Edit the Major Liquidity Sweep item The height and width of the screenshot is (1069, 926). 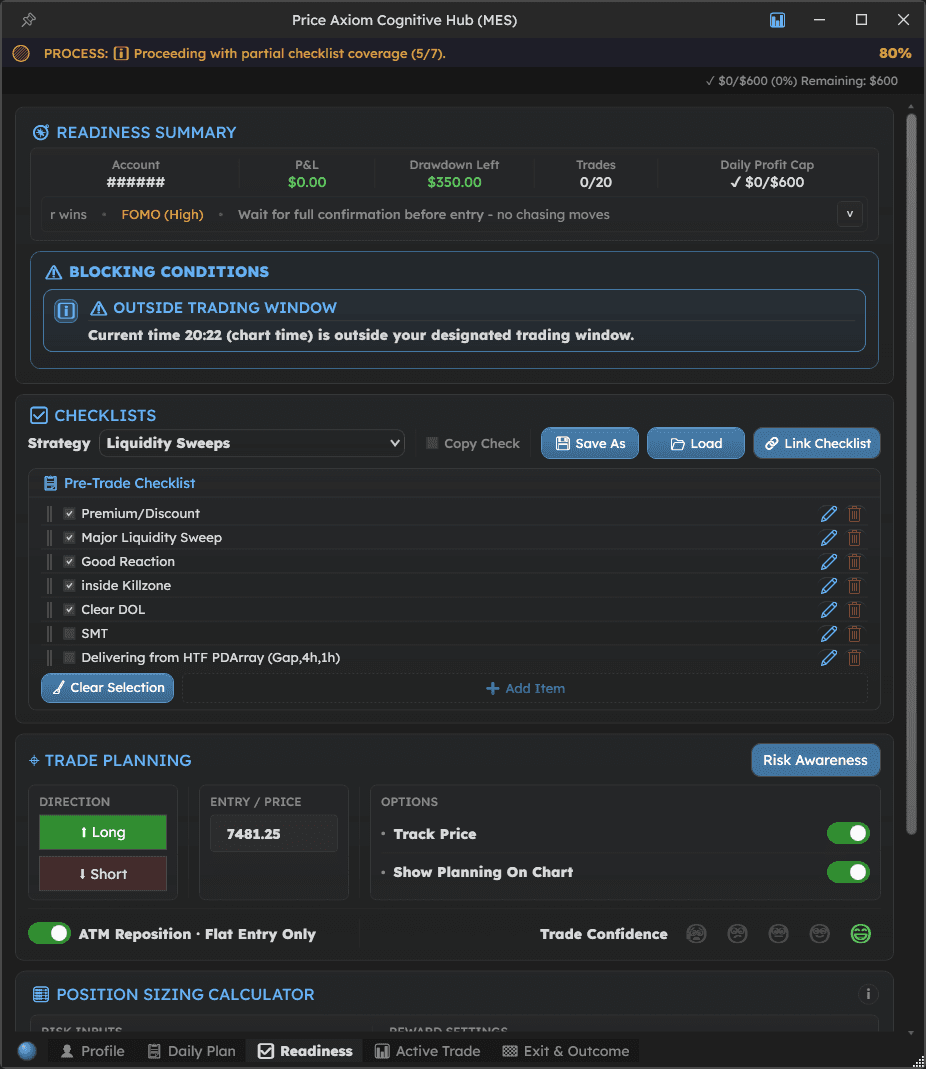coord(828,538)
